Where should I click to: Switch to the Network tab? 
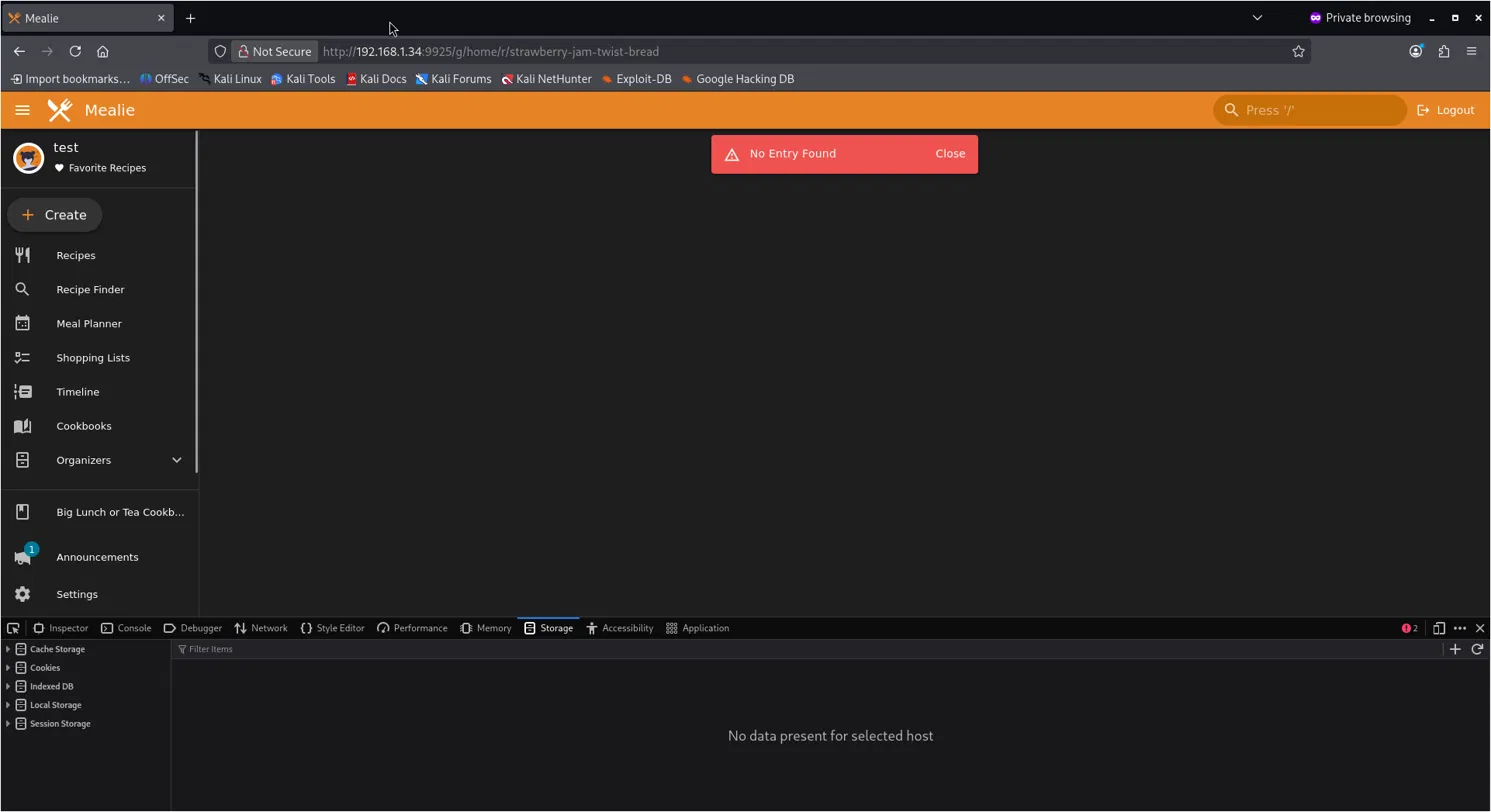(261, 628)
